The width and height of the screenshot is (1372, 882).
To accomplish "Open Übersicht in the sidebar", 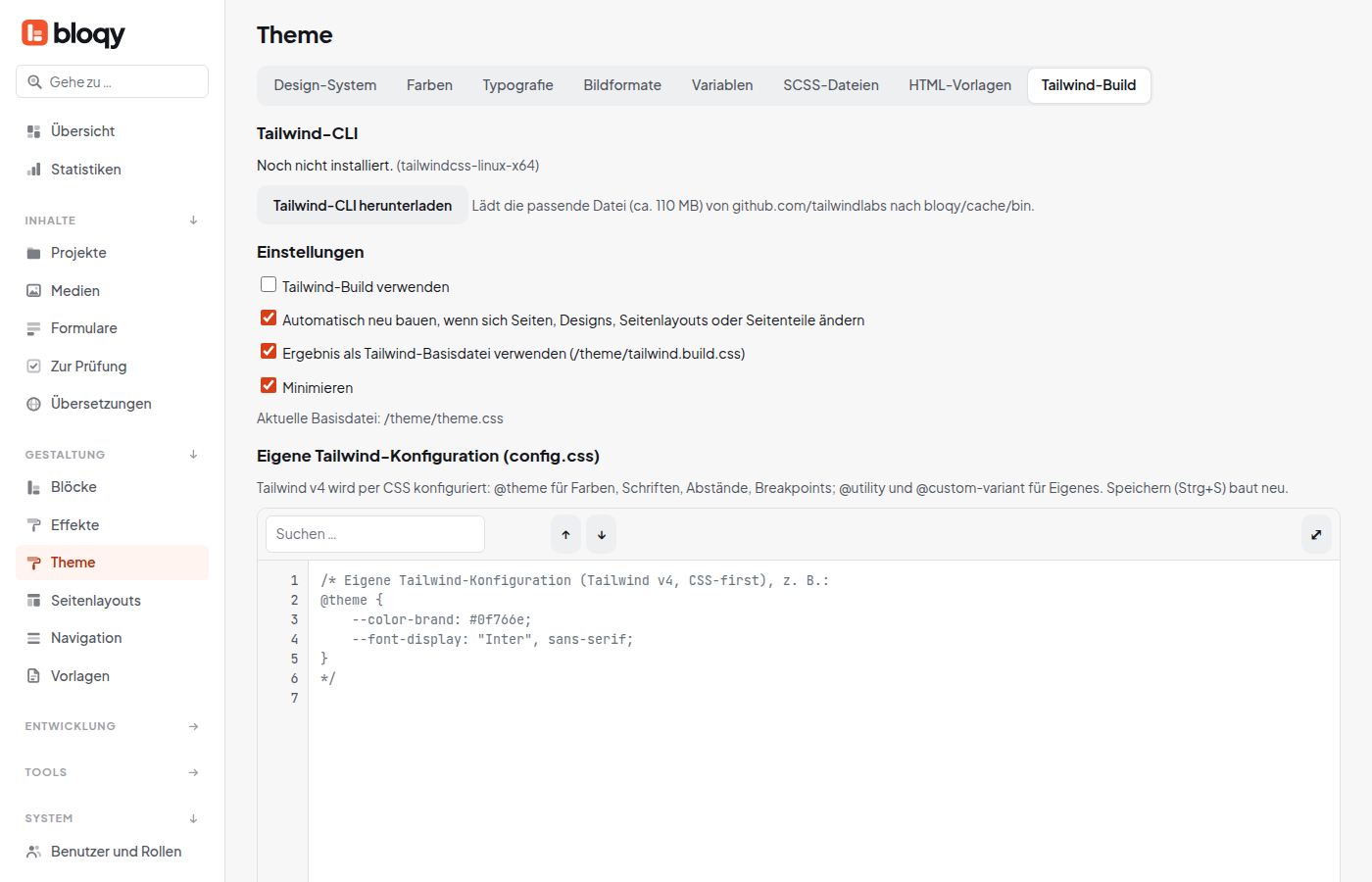I will click(x=112, y=131).
